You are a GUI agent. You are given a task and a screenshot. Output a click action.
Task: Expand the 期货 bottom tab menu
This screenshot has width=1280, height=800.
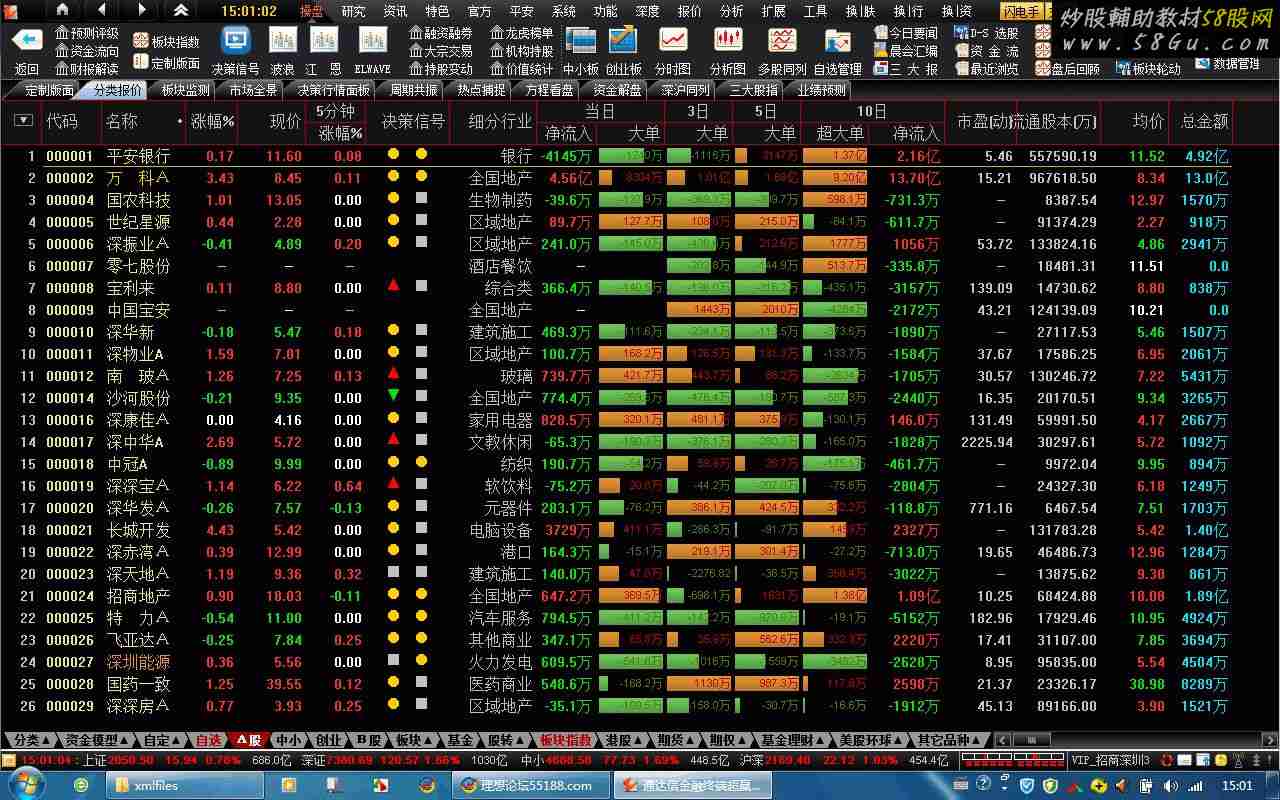point(675,740)
